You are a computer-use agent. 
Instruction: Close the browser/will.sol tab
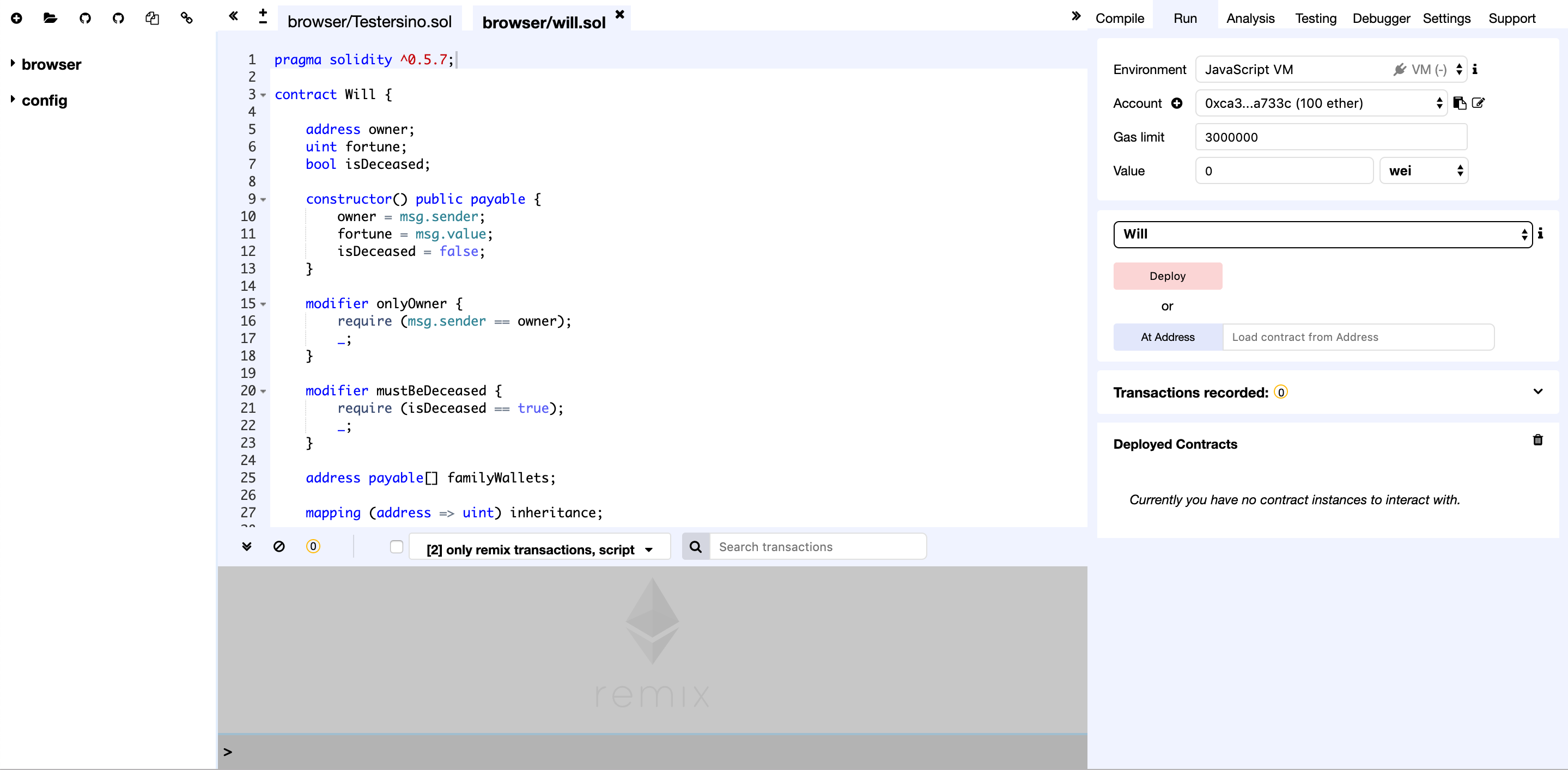click(x=619, y=14)
